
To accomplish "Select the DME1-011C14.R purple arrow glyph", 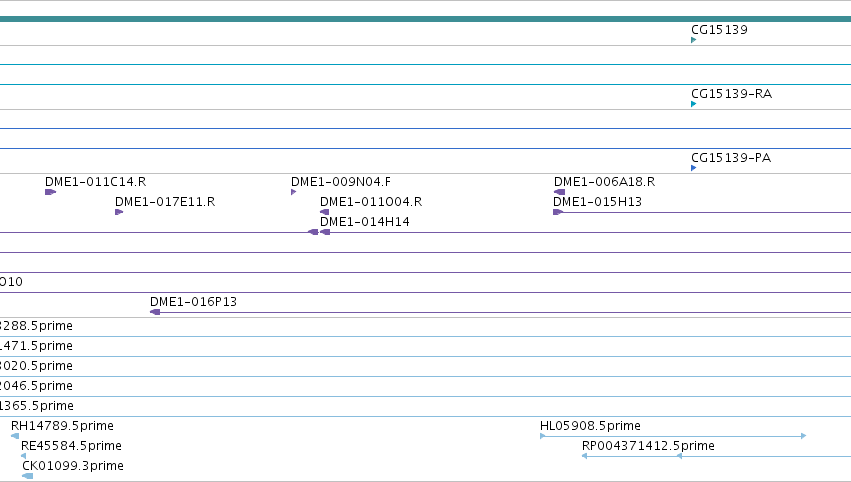I will (50, 192).
